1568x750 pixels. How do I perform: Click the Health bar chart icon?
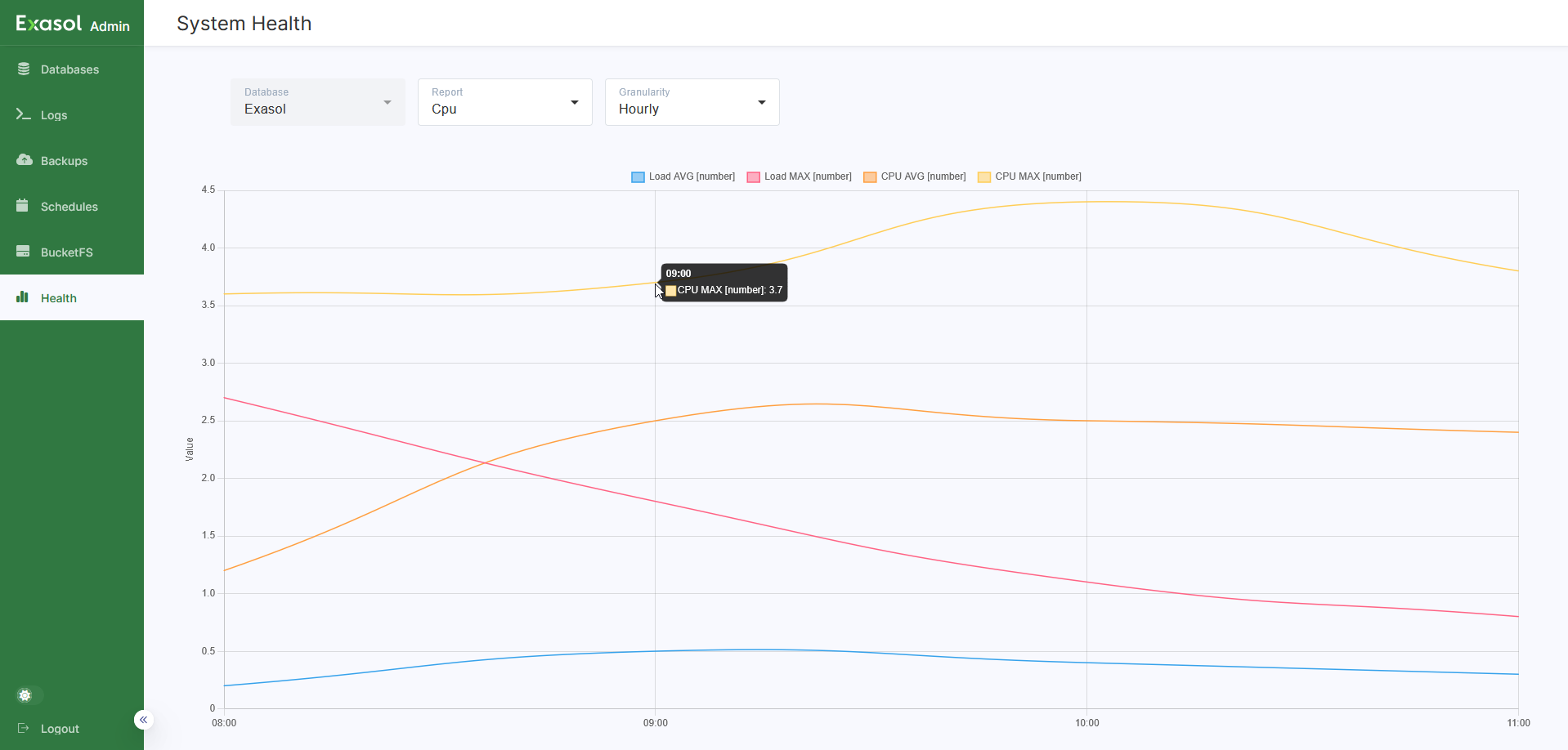click(23, 297)
